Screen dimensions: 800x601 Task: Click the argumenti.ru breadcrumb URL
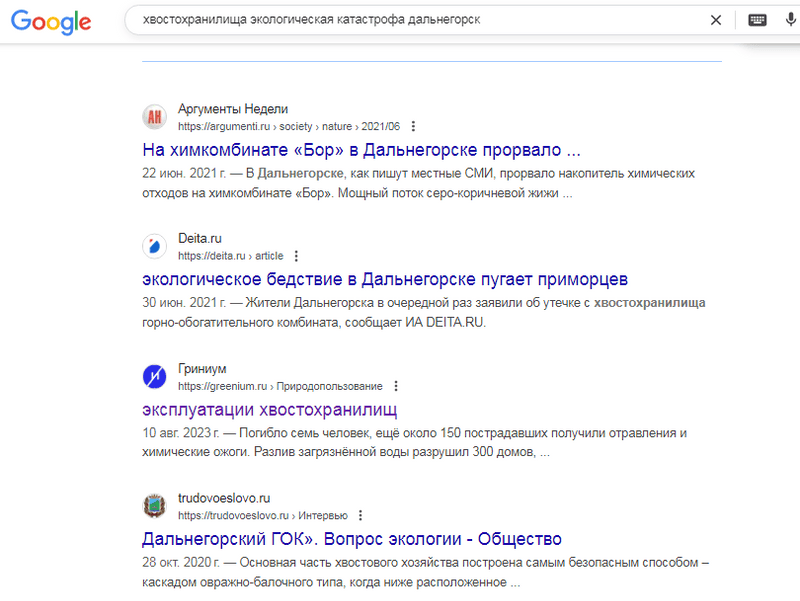pyautogui.click(x=289, y=126)
